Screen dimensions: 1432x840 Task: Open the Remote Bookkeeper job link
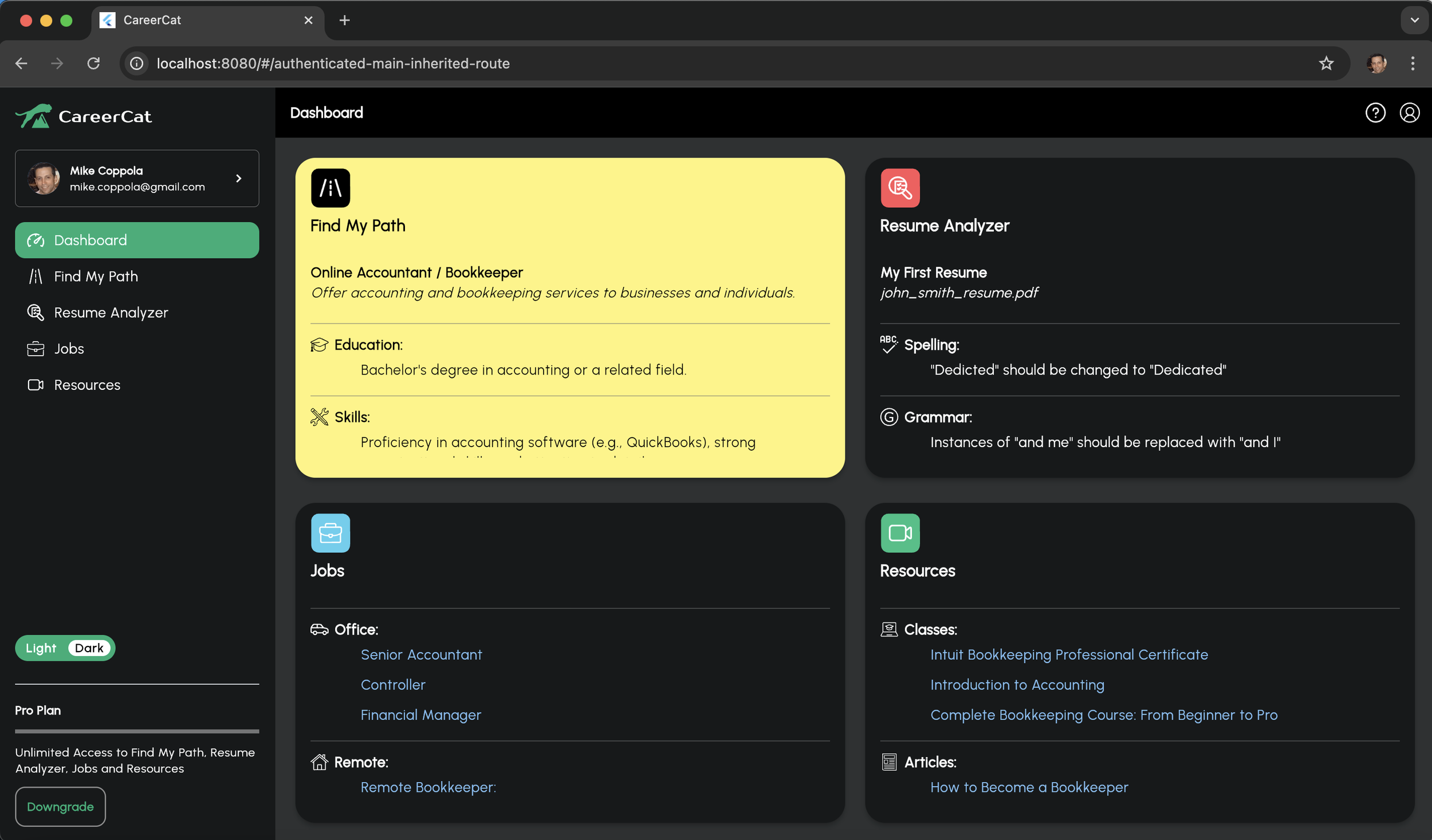428,787
